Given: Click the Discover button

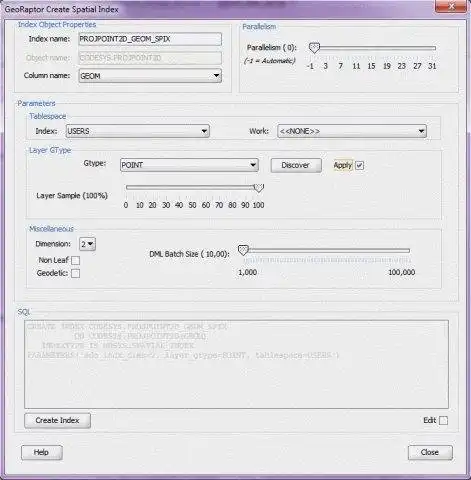Looking at the screenshot, I should point(296,165).
